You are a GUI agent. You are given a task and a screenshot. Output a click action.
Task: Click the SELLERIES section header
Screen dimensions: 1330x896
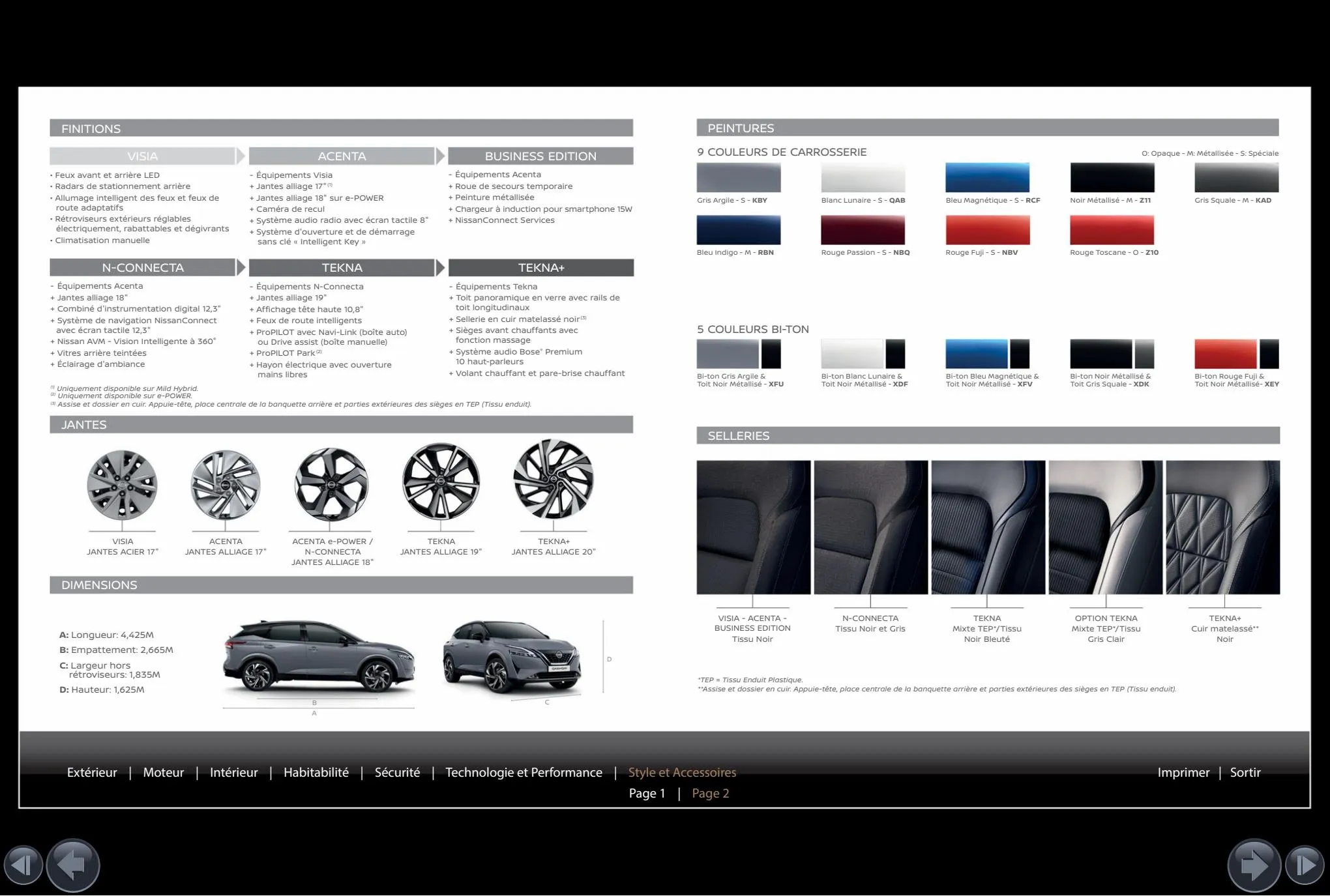(988, 435)
